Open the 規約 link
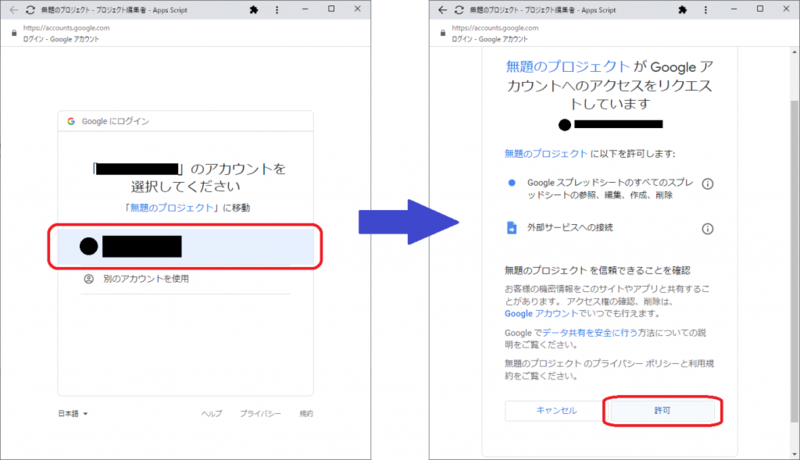800x460 pixels. [x=306, y=414]
